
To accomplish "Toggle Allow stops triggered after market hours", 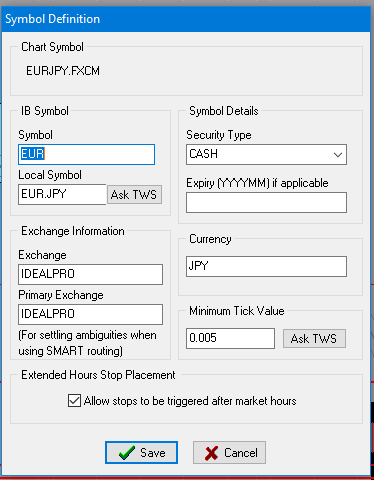I will click(x=74, y=400).
